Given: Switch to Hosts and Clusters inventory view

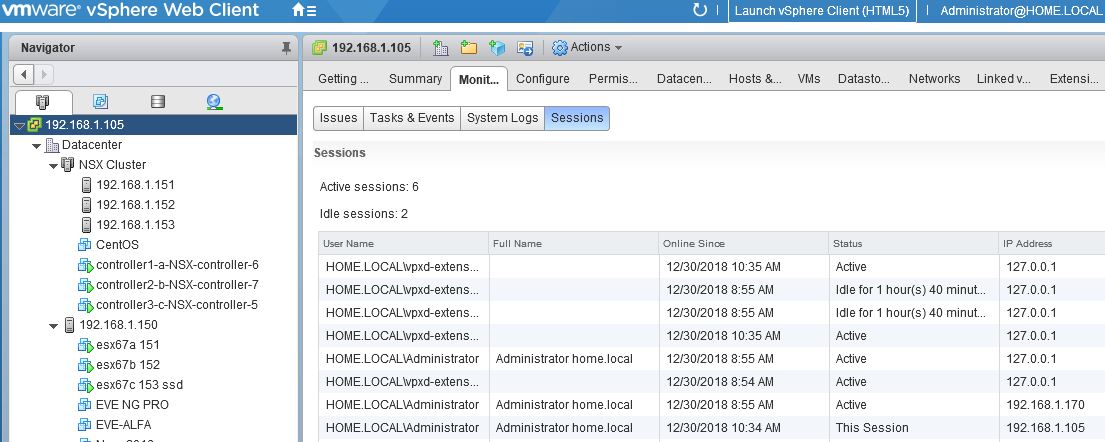Looking at the screenshot, I should 43,102.
